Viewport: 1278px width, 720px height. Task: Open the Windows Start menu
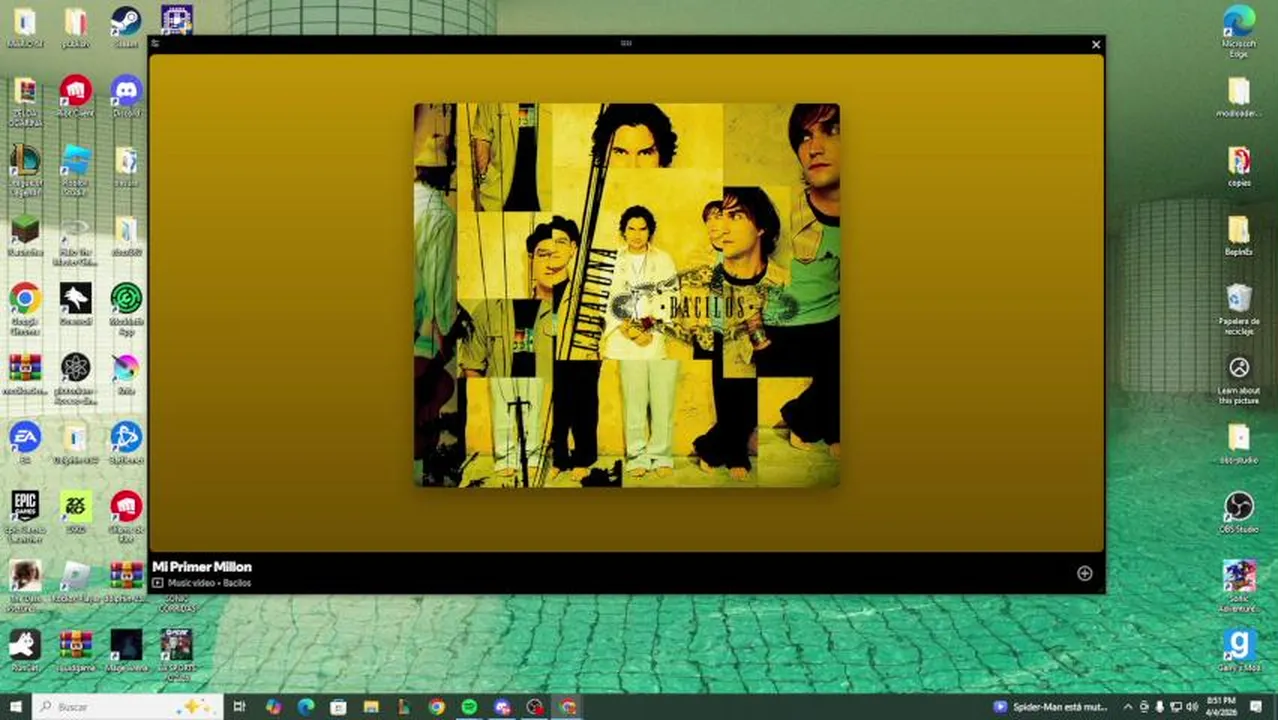15,707
